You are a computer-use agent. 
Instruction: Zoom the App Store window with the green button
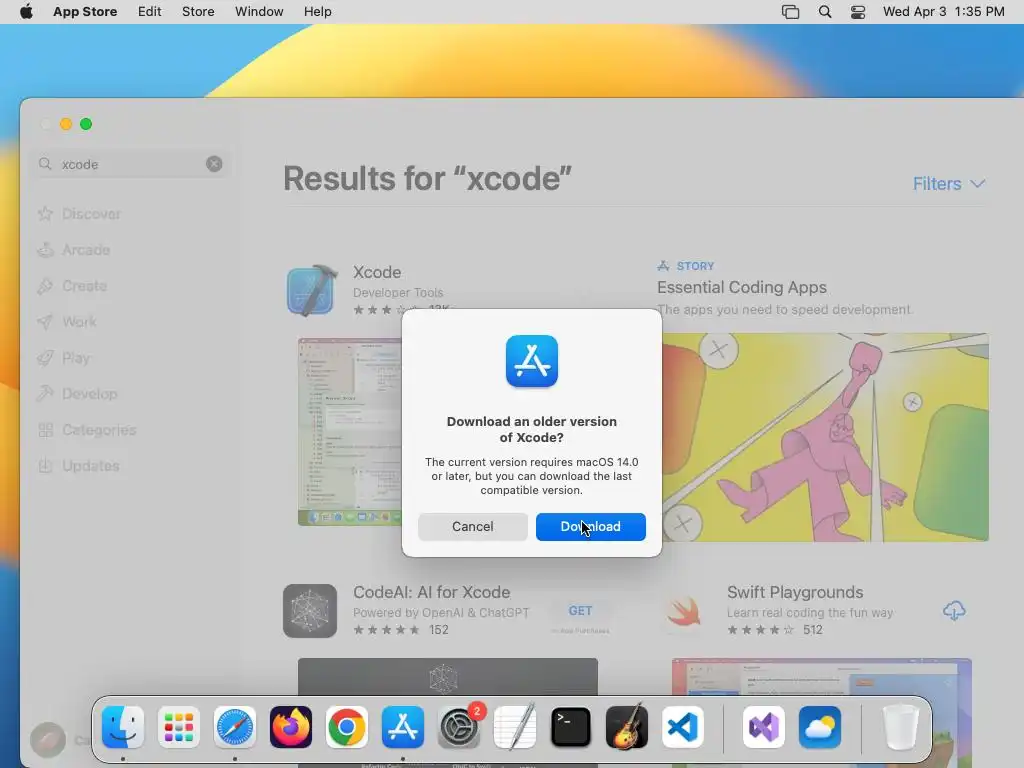point(86,124)
